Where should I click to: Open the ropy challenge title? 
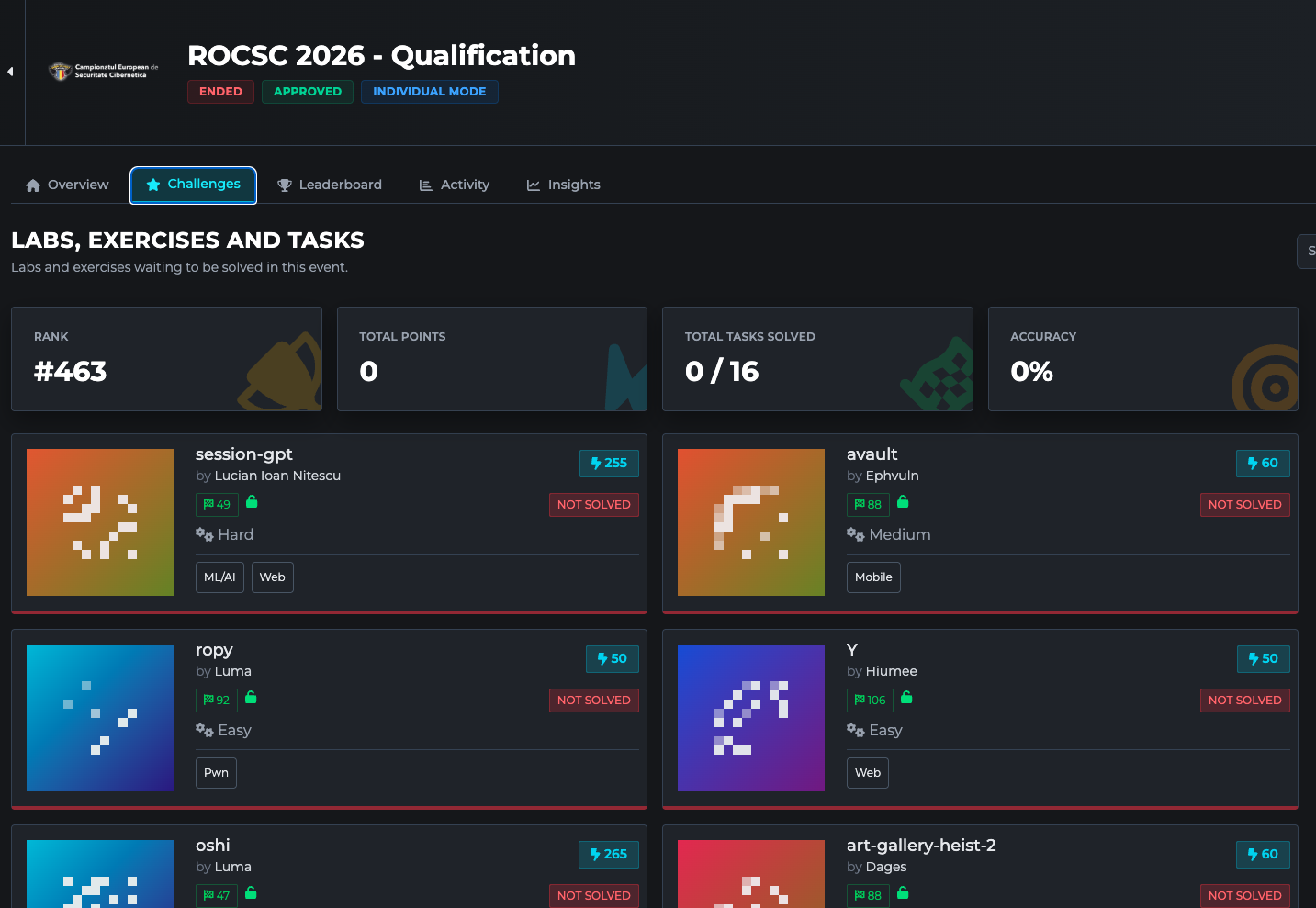(214, 650)
